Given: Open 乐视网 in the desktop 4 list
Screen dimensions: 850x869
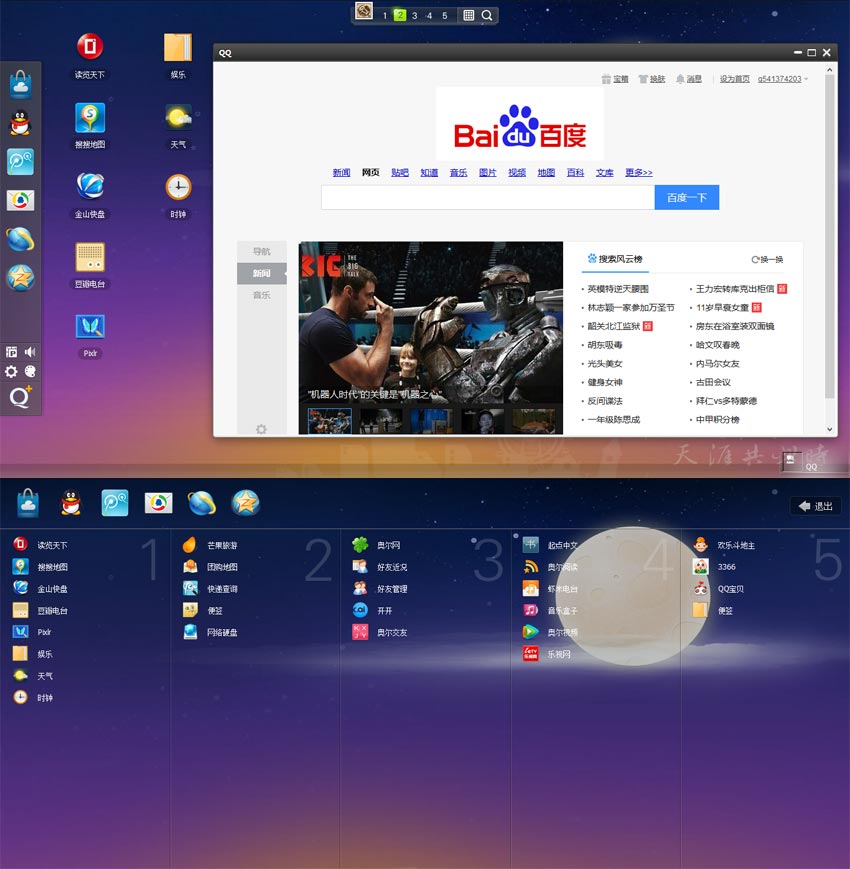Looking at the screenshot, I should coord(547,654).
